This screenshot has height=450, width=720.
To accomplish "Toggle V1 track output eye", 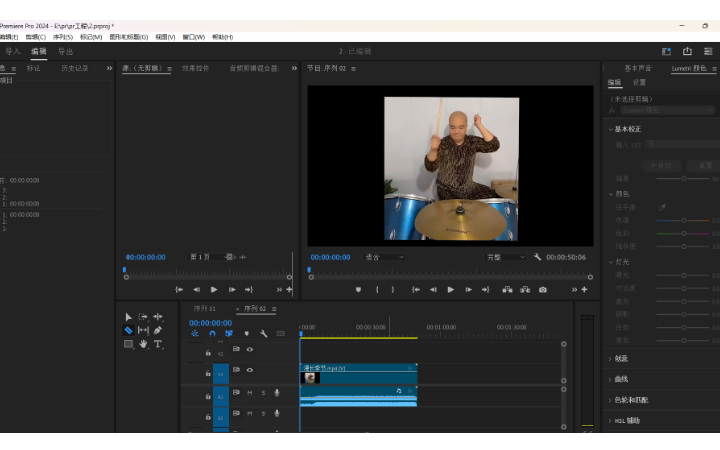I will click(x=250, y=370).
